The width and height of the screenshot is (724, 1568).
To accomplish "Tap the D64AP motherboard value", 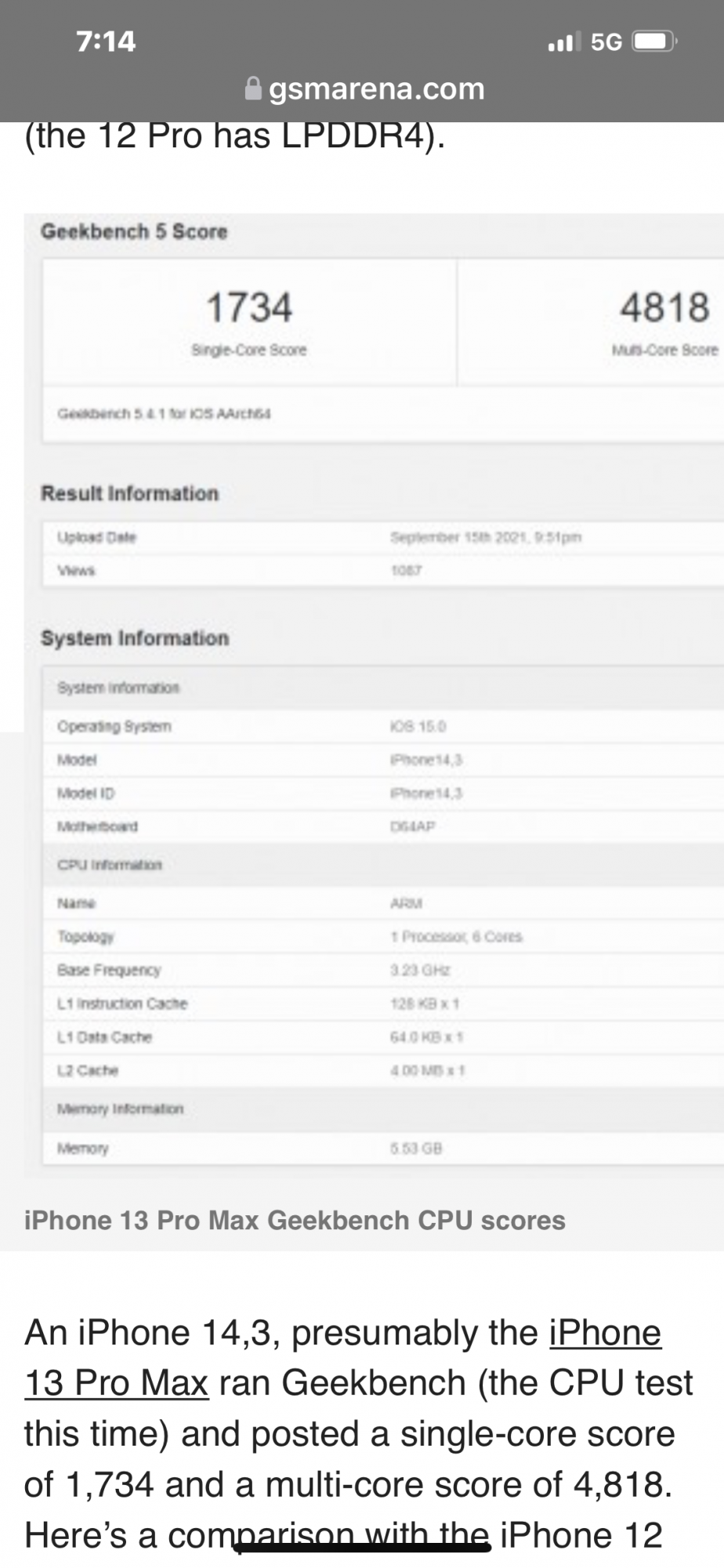I will coord(413,826).
